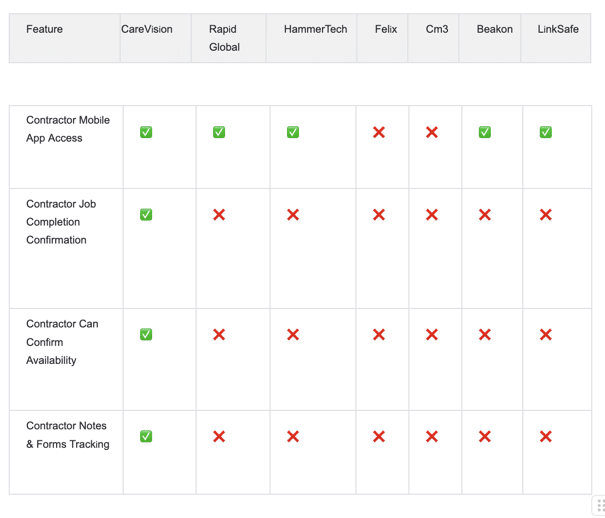Screen dimensions: 605x518
Task: Click Beakon cross for Notes & Forms Tracking
Action: click(x=485, y=437)
